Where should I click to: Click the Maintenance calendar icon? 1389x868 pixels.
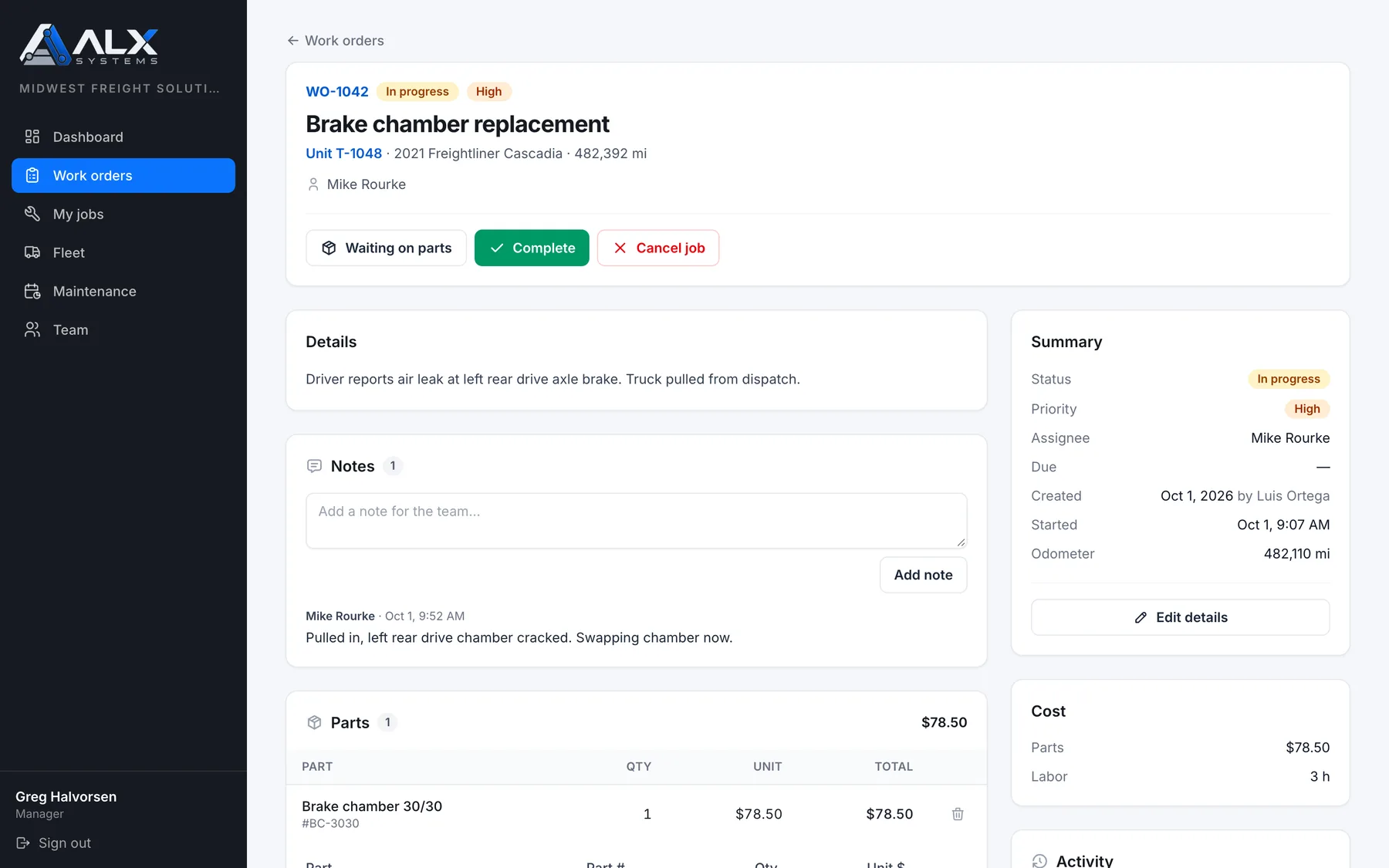[32, 291]
